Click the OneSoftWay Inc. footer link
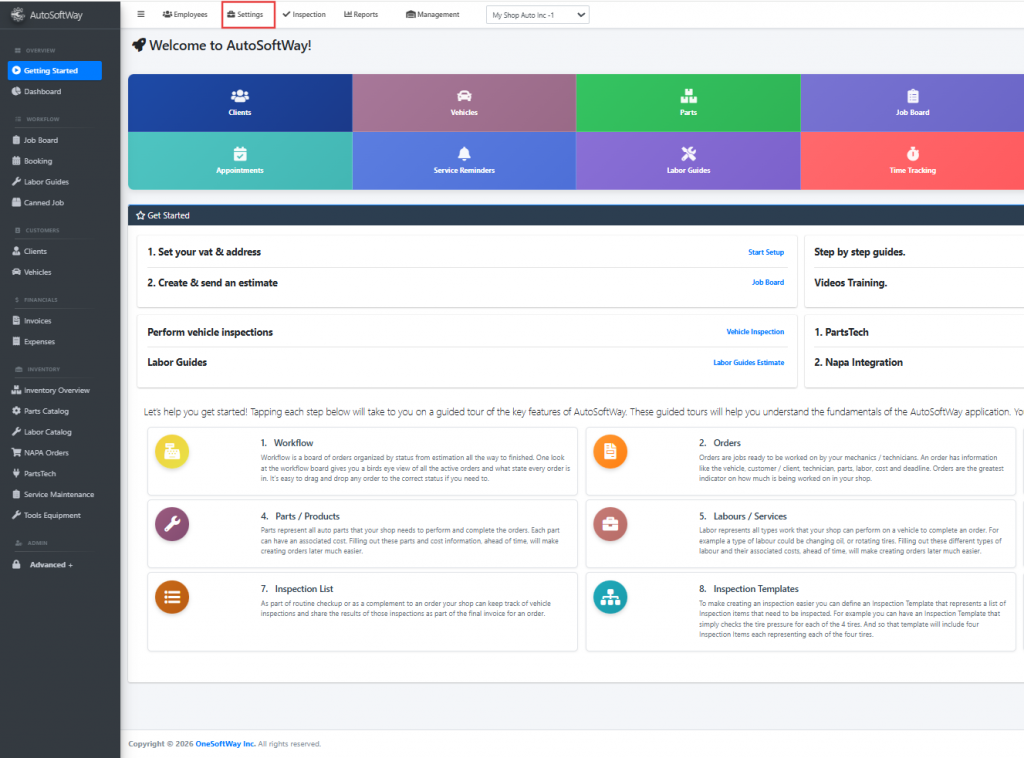The image size is (1024, 758). point(225,744)
